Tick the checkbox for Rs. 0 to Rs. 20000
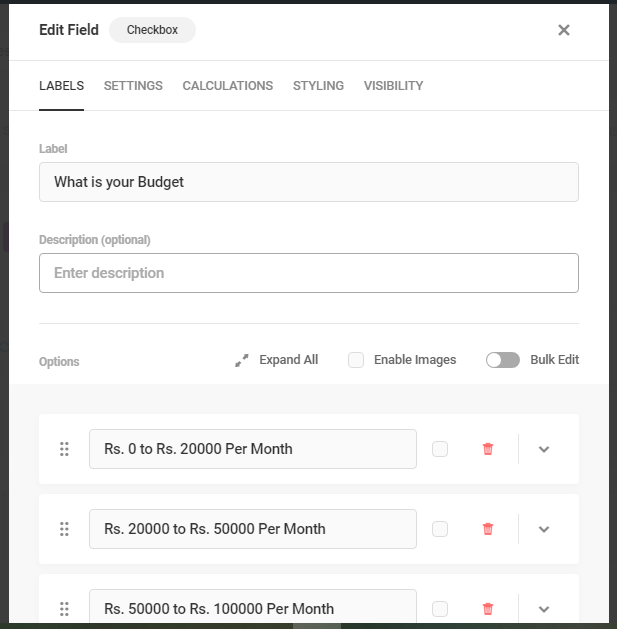The width and height of the screenshot is (617, 629). coord(440,449)
